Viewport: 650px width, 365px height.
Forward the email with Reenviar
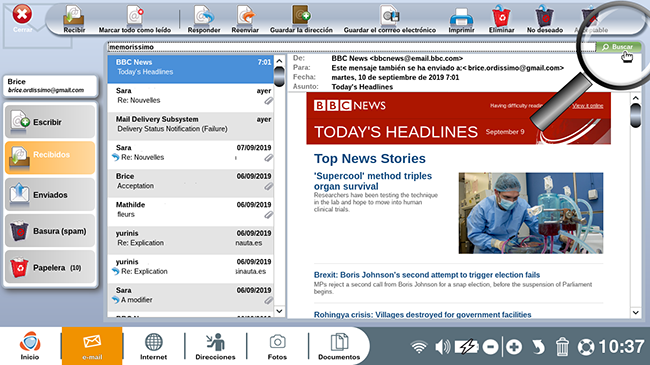245,19
